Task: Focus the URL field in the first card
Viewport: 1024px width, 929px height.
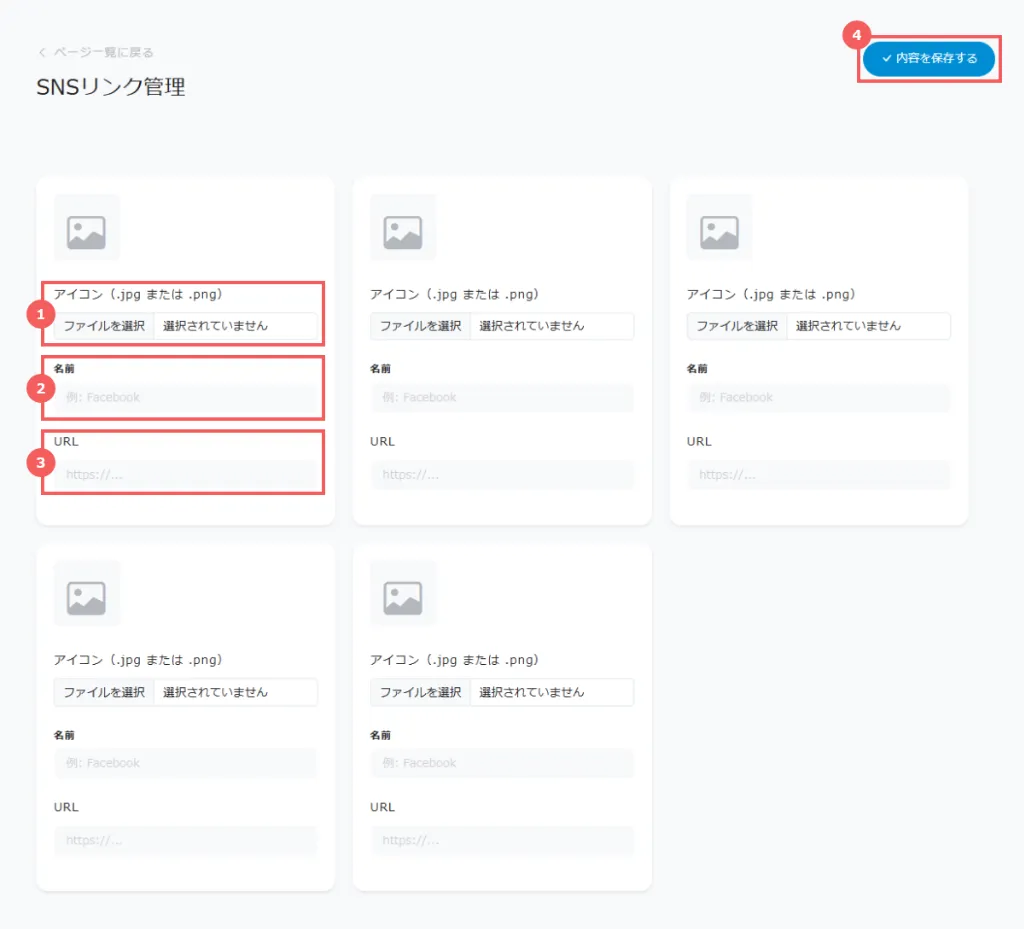Action: (x=185, y=475)
